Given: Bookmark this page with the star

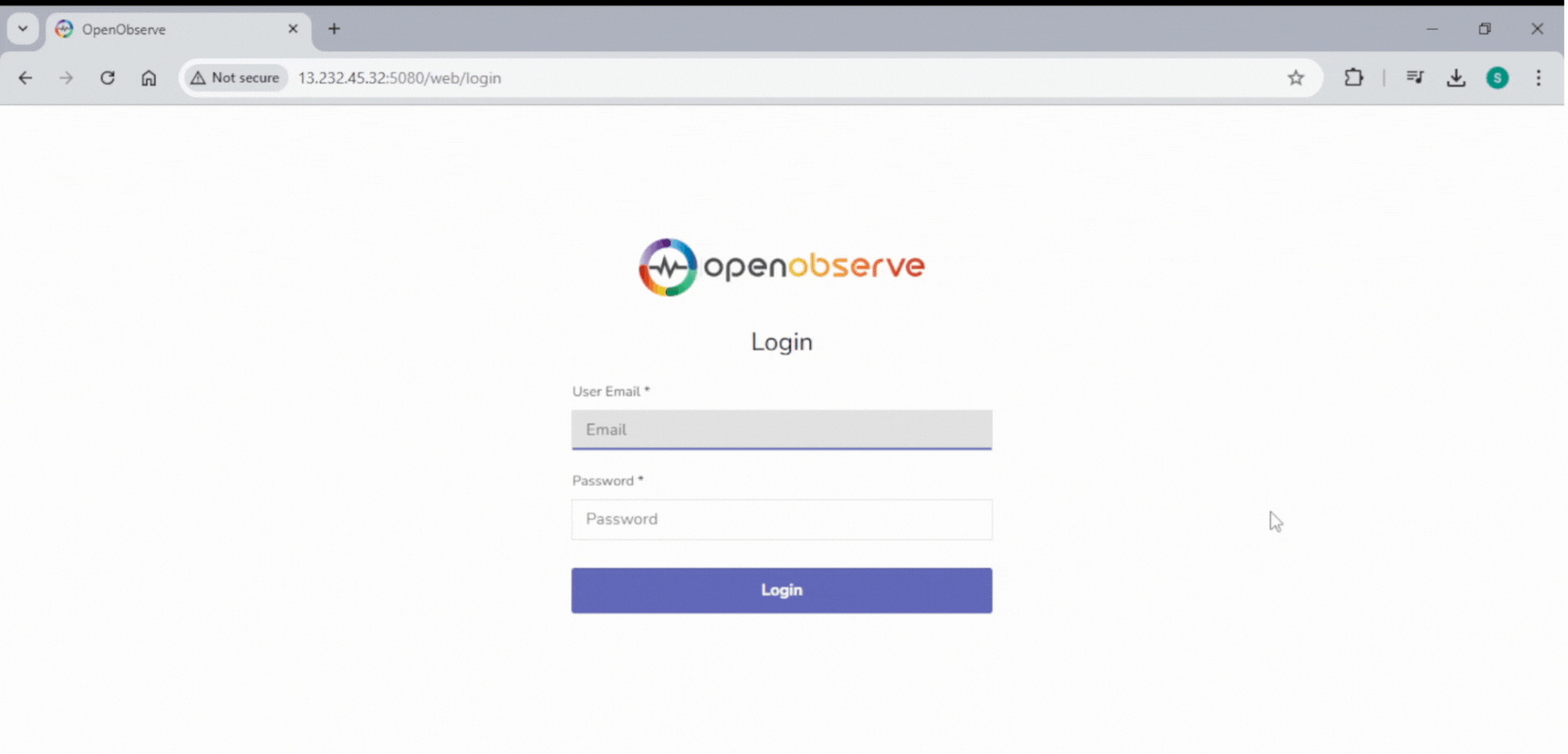Looking at the screenshot, I should tap(1296, 78).
